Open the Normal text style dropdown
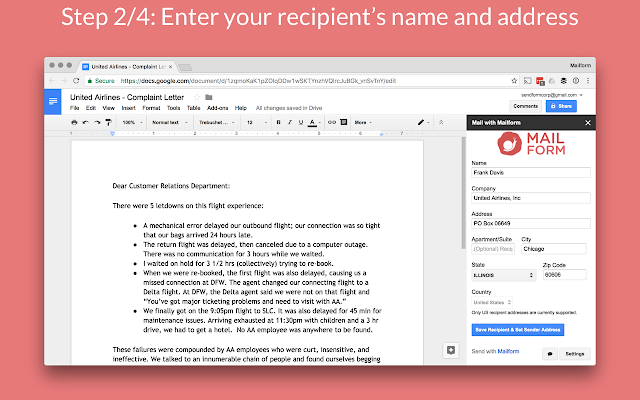The width and height of the screenshot is (640, 400). 169,122
